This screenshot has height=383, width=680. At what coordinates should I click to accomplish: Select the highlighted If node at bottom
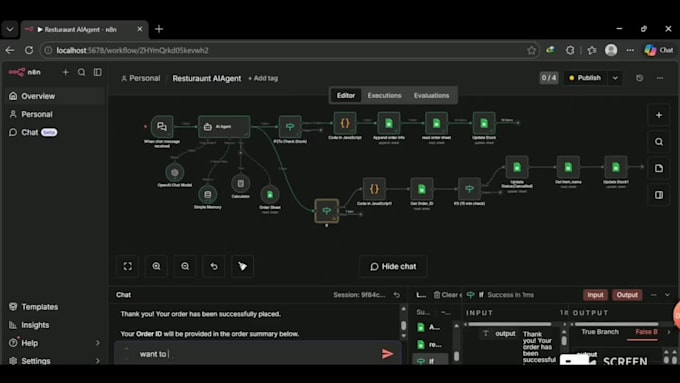(327, 211)
